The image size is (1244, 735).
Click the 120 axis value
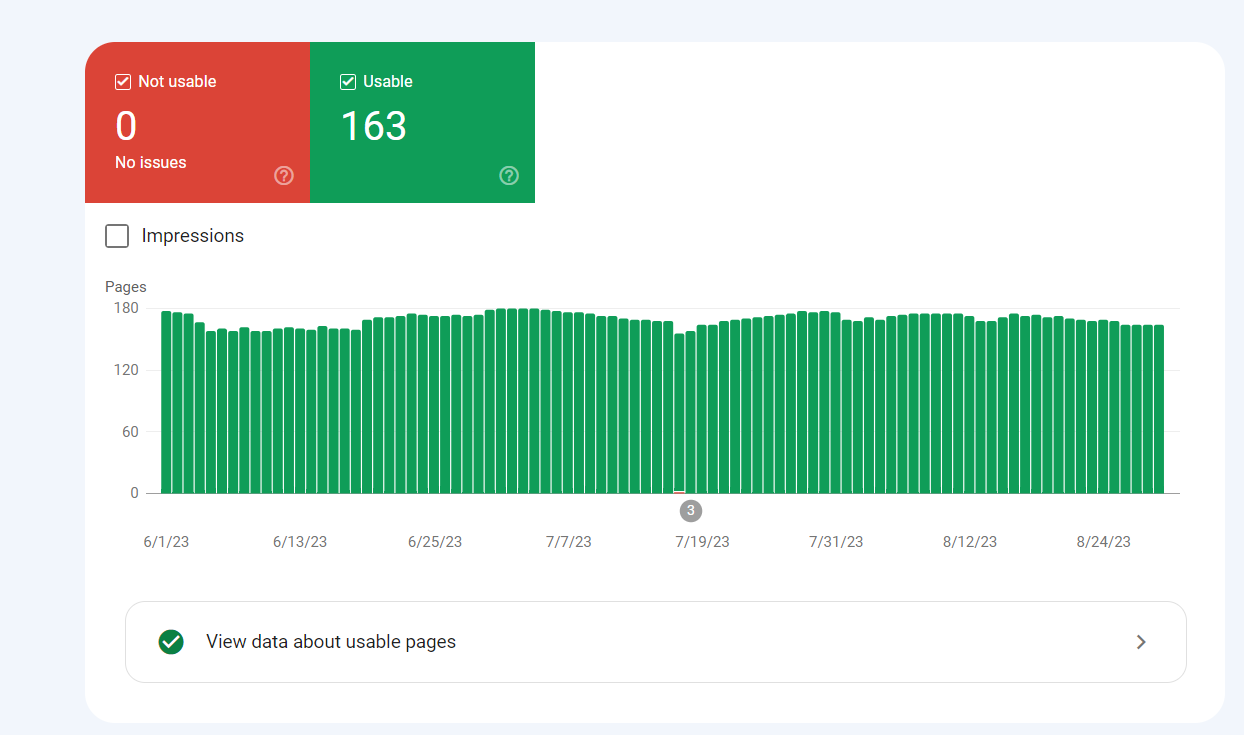click(125, 370)
